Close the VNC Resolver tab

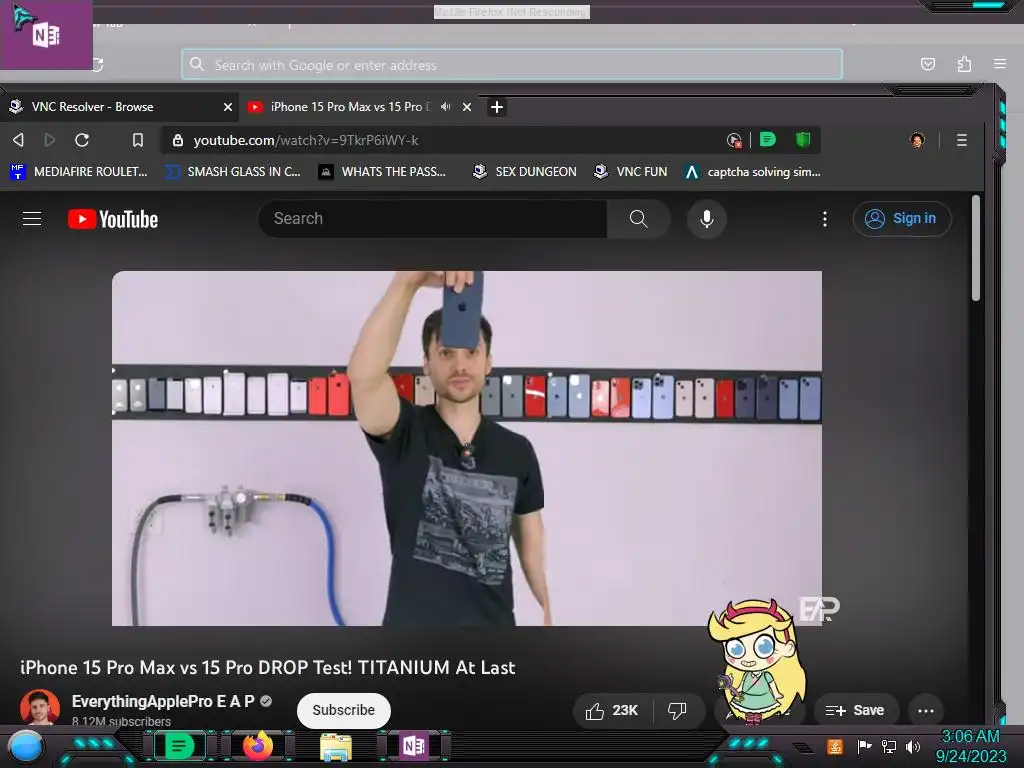pos(227,106)
